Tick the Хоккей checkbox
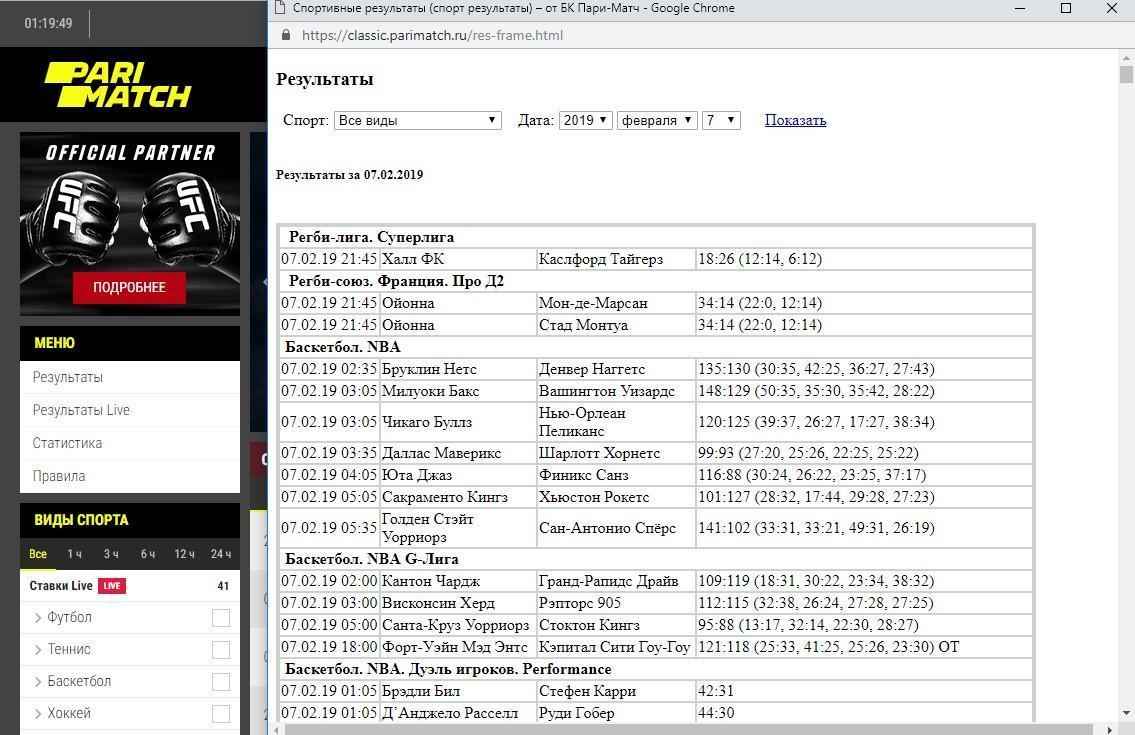The width and height of the screenshot is (1135, 735). coord(221,713)
